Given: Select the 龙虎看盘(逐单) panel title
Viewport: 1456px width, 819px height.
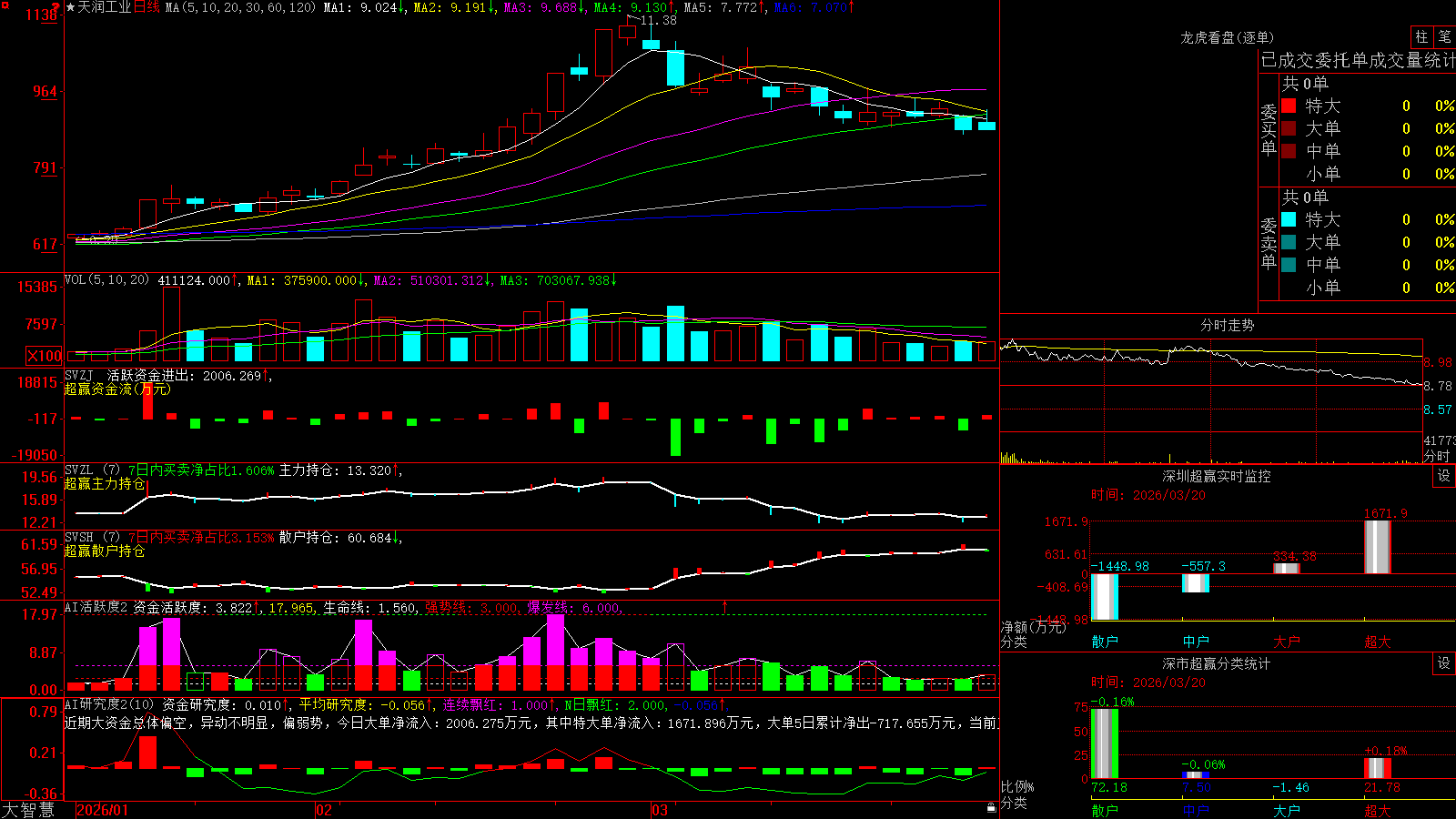Looking at the screenshot, I should (1227, 37).
